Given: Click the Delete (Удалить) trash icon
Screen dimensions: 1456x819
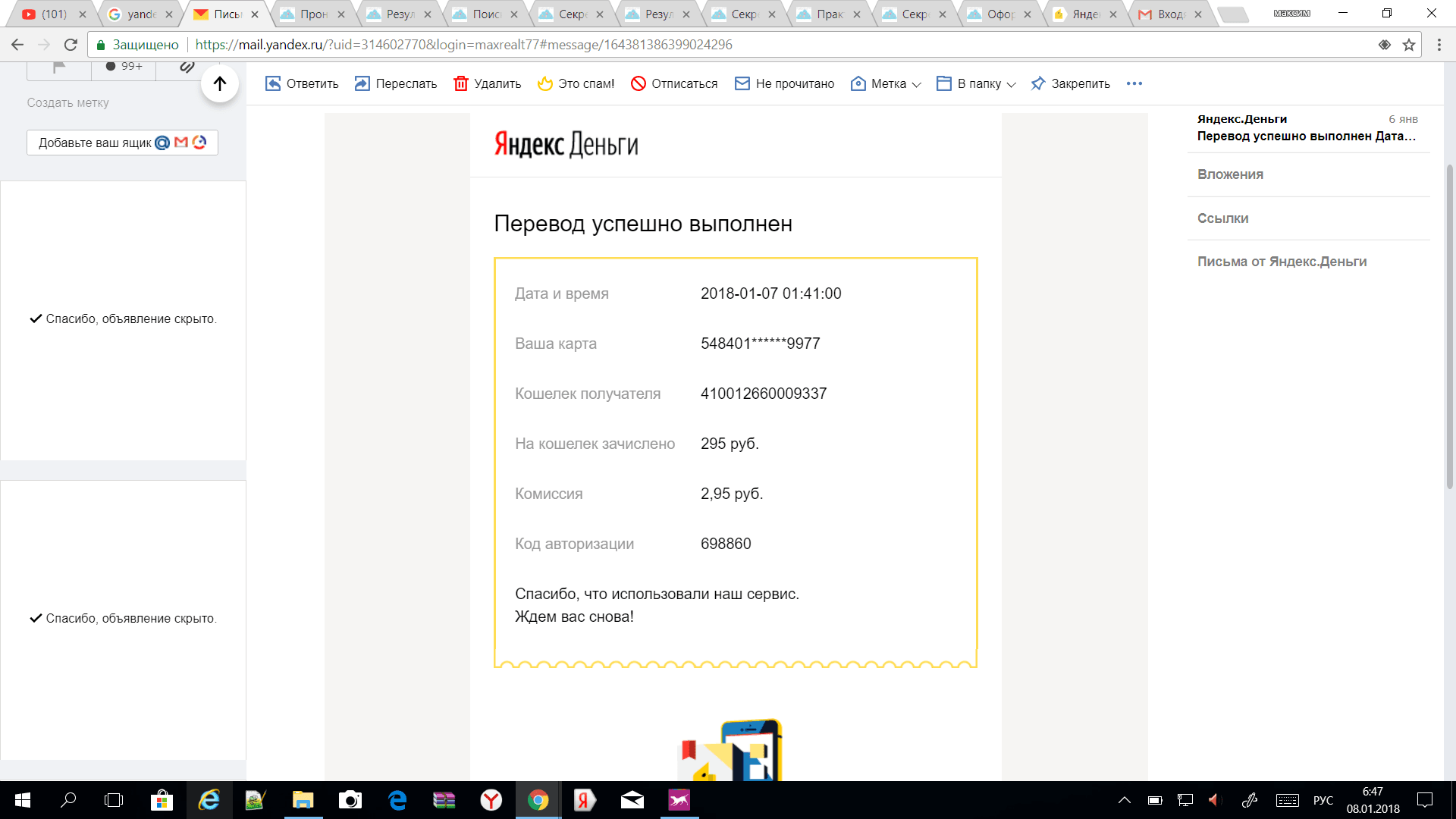Looking at the screenshot, I should pyautogui.click(x=461, y=83).
